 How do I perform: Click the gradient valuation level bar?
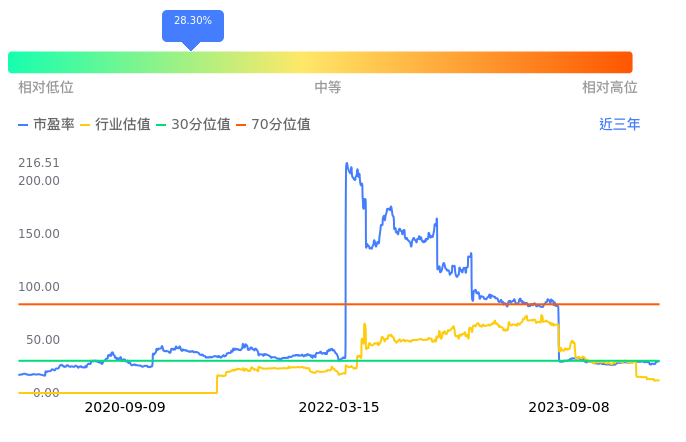click(320, 62)
